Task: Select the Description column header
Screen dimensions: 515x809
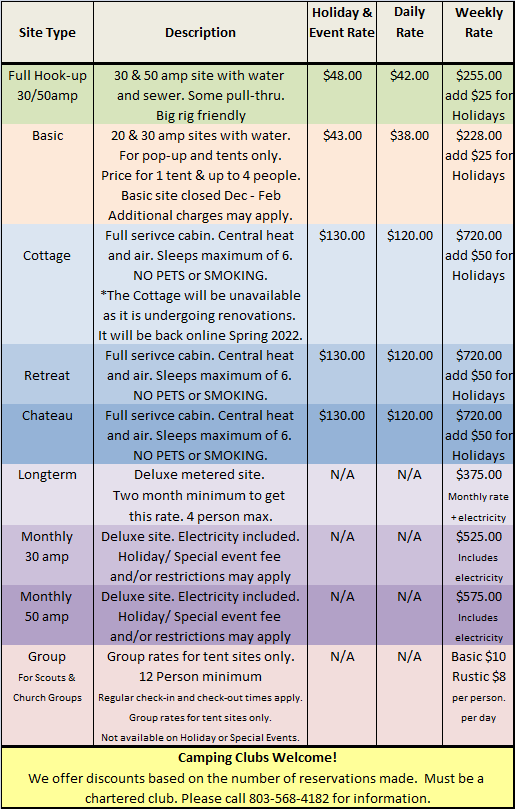Action: 200,33
